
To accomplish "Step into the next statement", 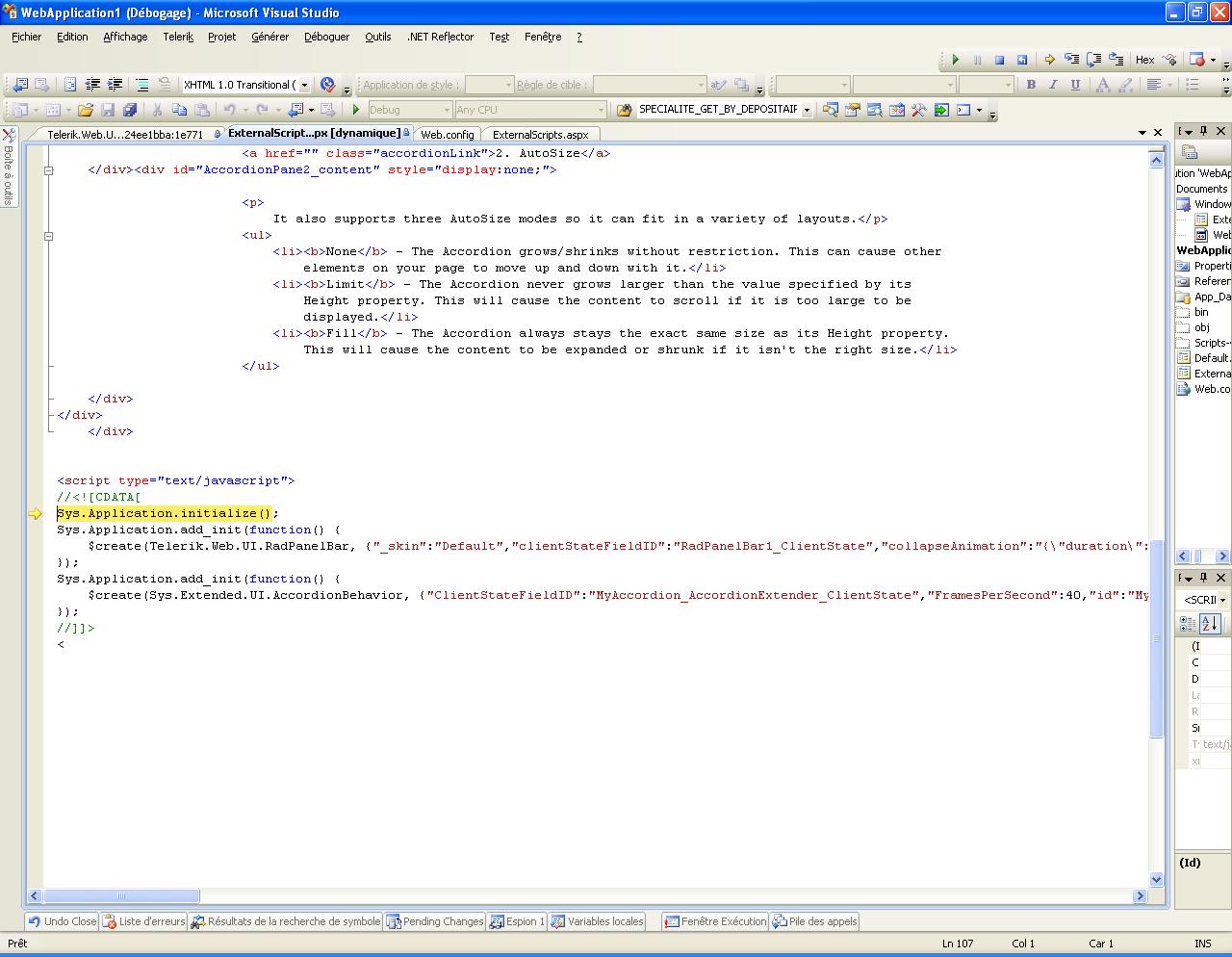I will [x=1071, y=60].
